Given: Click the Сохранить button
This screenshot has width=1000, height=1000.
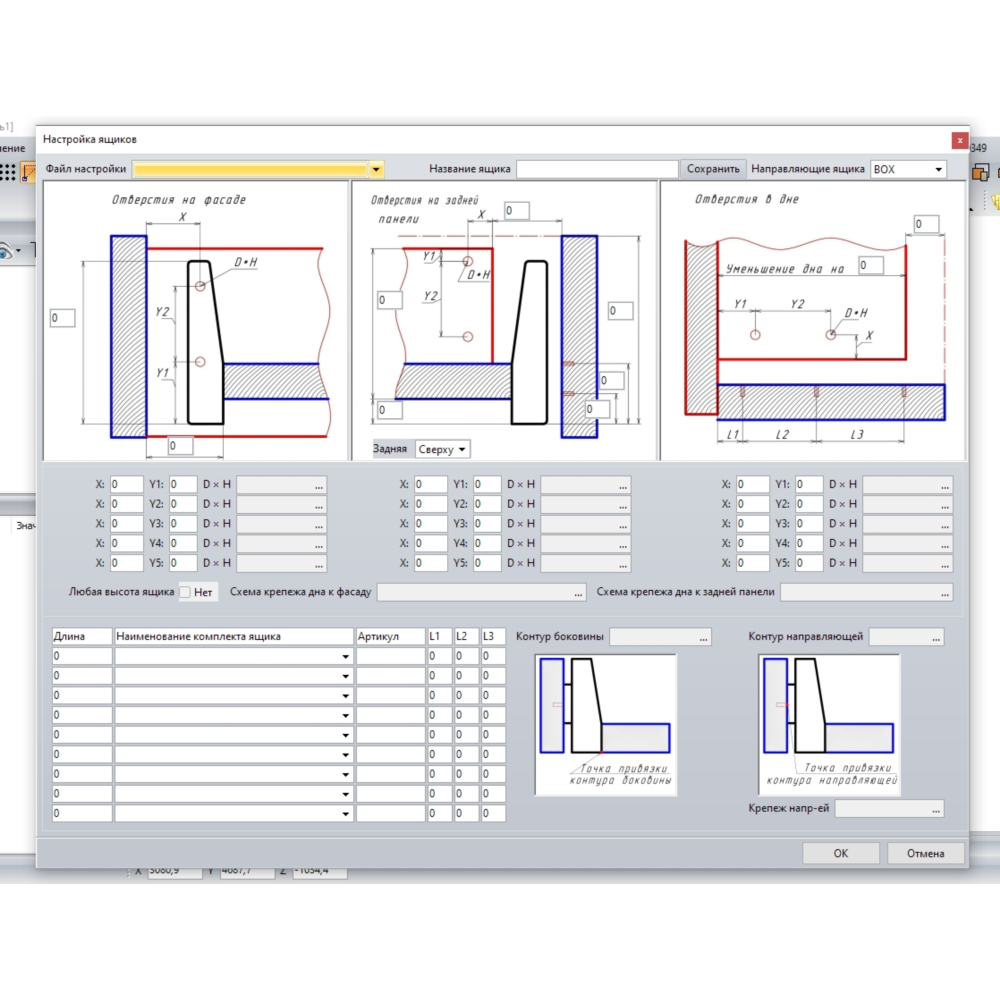Looking at the screenshot, I should click(713, 169).
